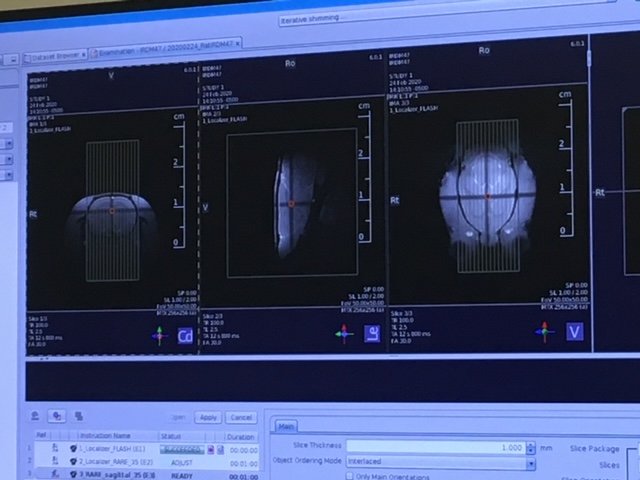Click the dataset icon right of the pink icon
The image size is (640, 480).
point(220,450)
